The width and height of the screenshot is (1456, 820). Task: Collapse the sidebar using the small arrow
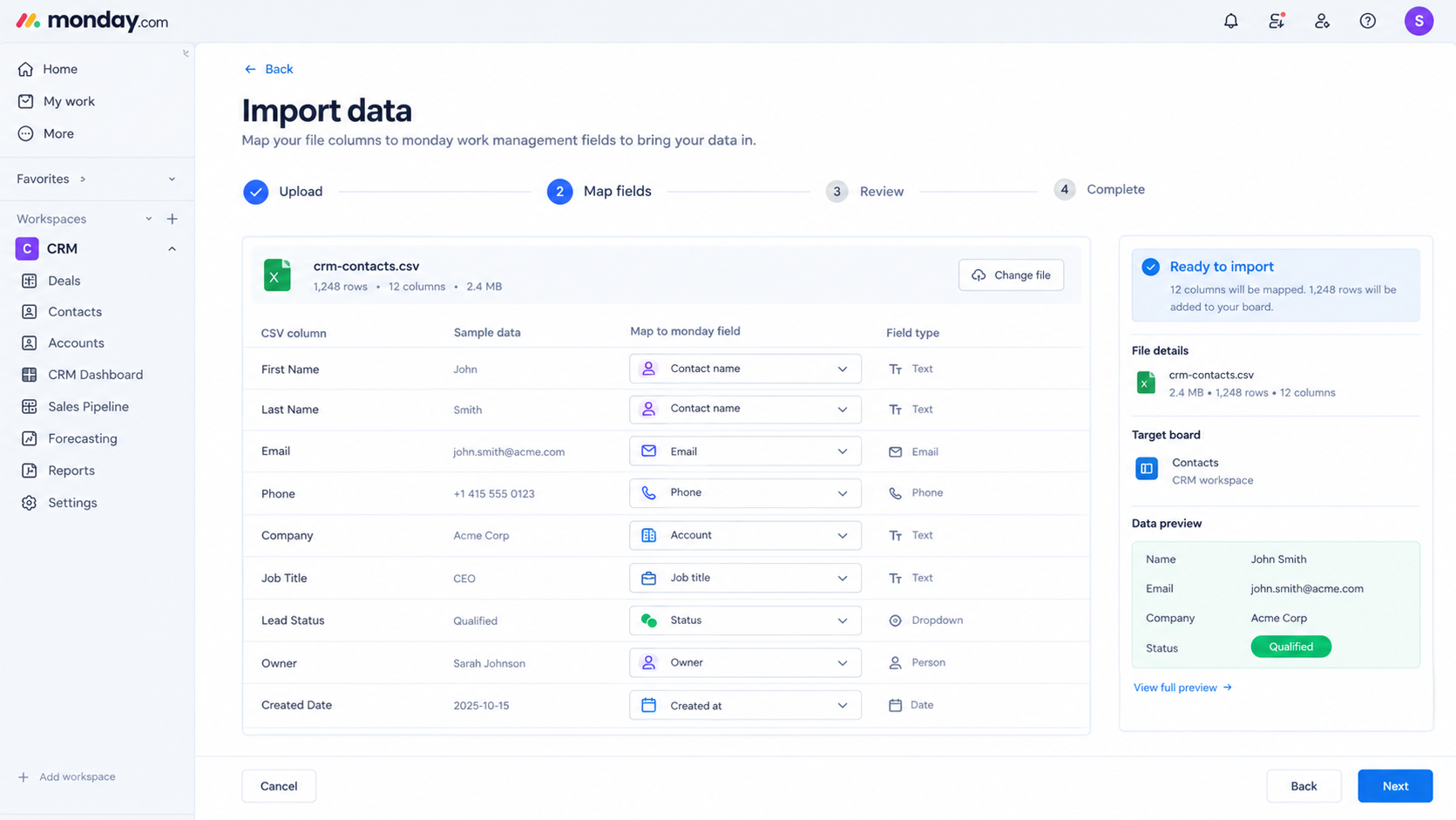[186, 53]
